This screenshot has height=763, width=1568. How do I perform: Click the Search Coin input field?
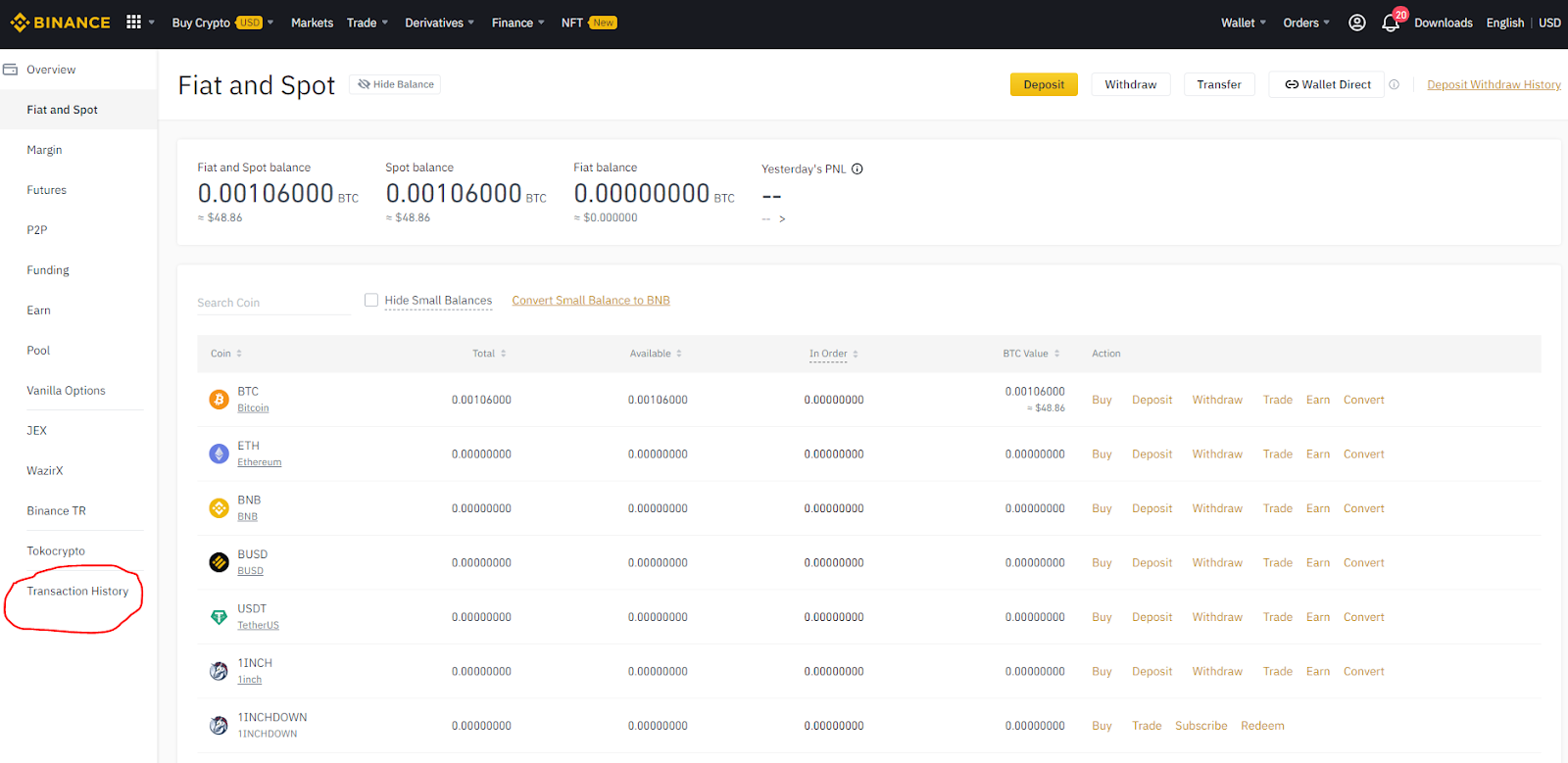(x=273, y=303)
